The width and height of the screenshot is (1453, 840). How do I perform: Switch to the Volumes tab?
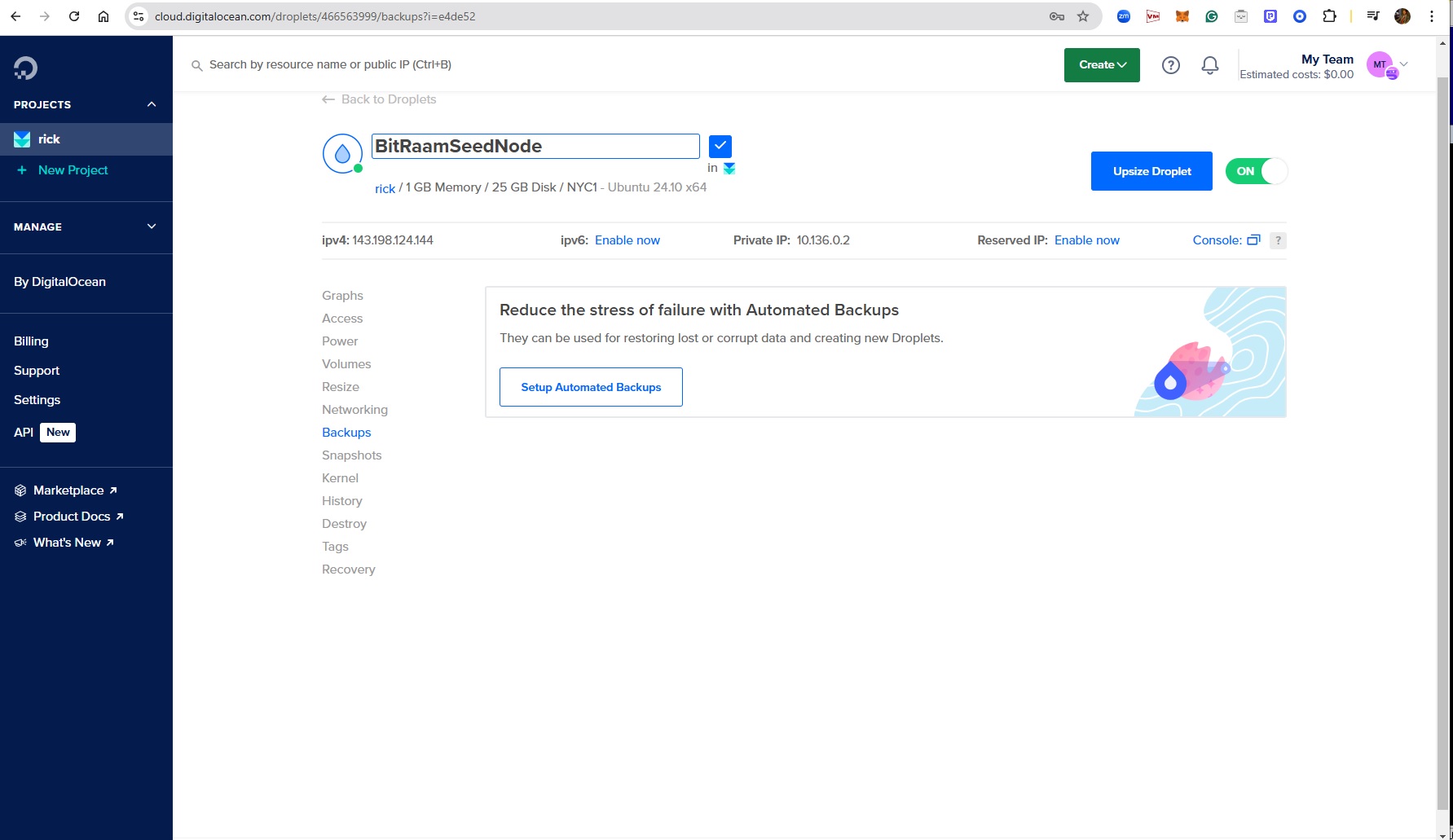346,364
